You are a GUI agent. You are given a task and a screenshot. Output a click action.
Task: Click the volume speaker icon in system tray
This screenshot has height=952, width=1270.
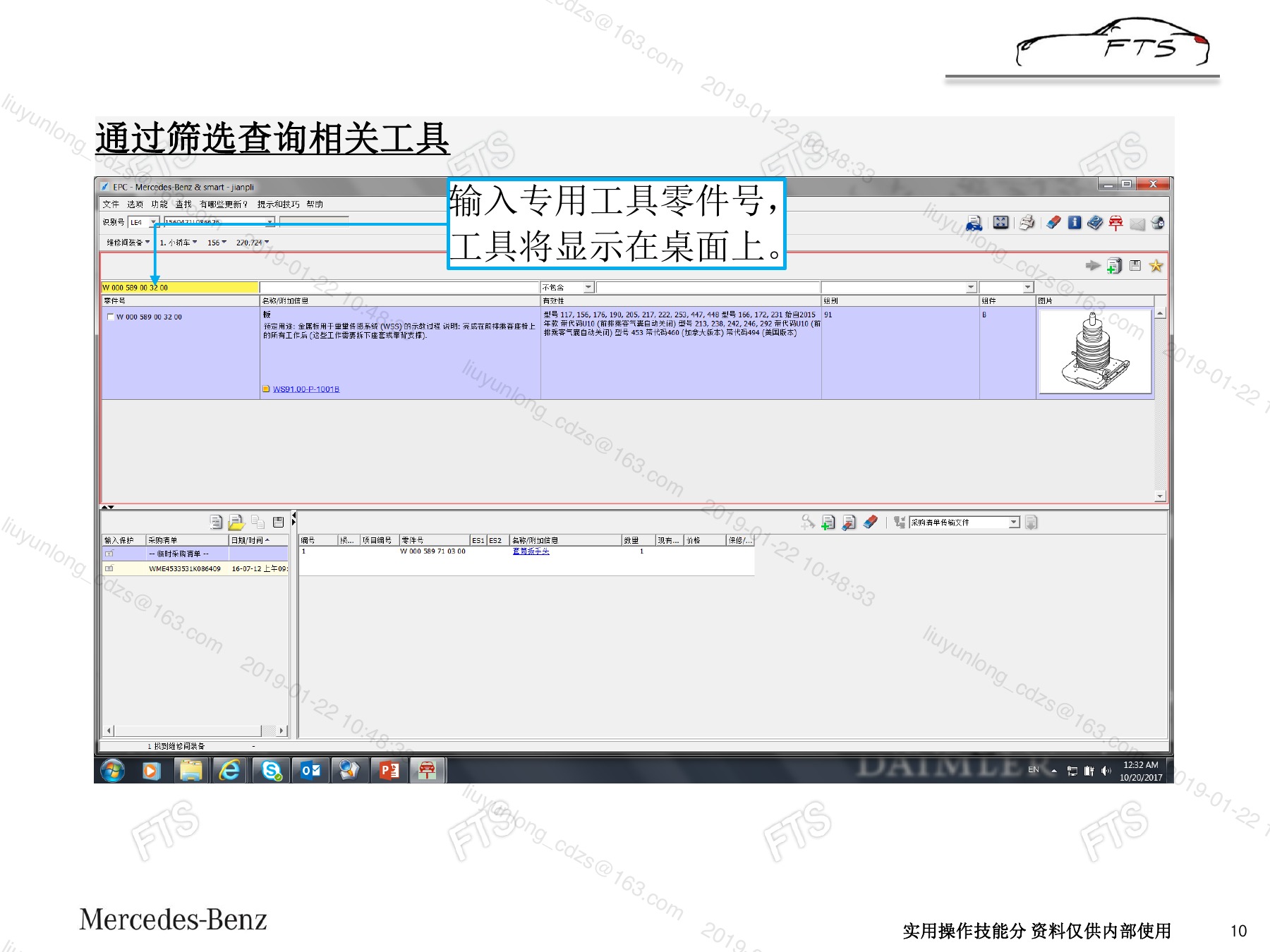click(1106, 771)
